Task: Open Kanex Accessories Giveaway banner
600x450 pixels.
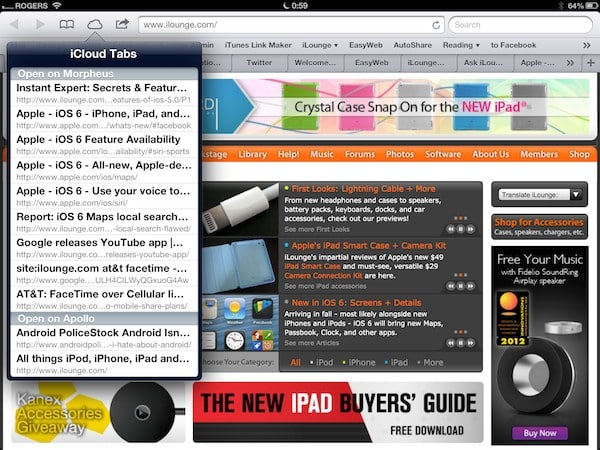Action: (x=98, y=412)
